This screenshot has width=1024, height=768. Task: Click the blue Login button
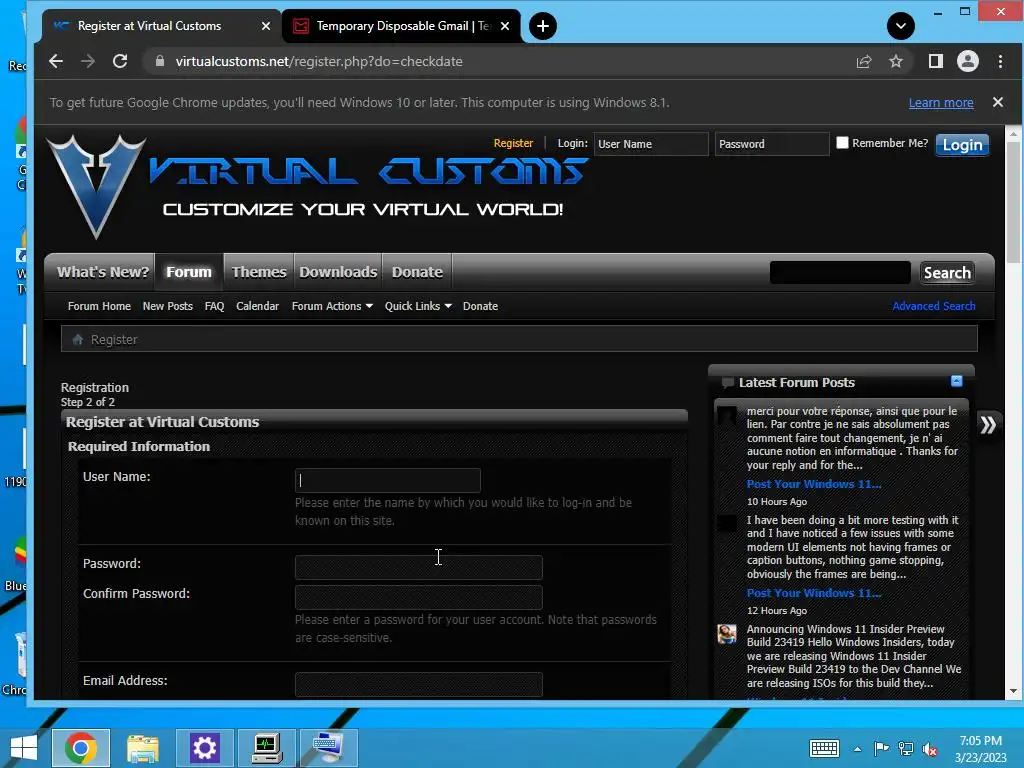click(962, 145)
